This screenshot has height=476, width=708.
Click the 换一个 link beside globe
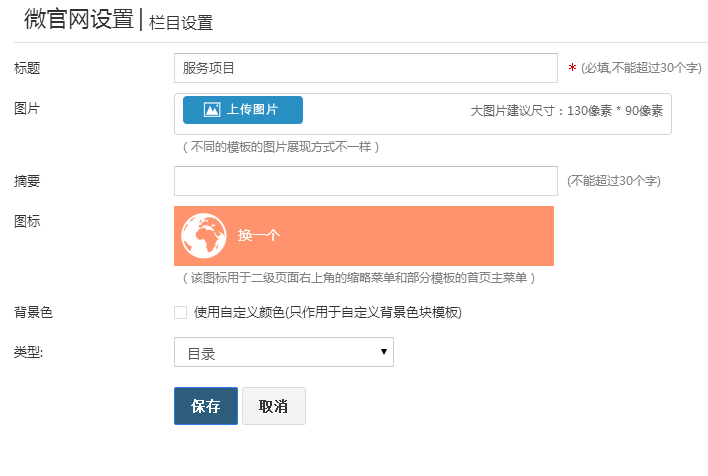coord(259,235)
